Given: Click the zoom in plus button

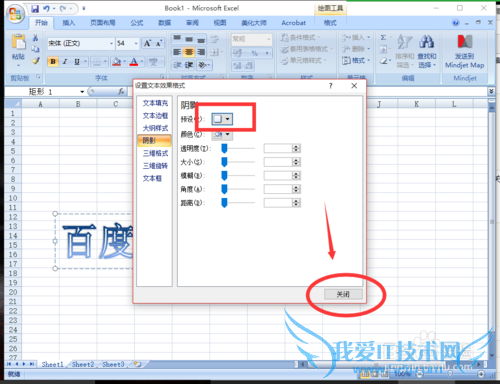Looking at the screenshot, I should point(481,374).
